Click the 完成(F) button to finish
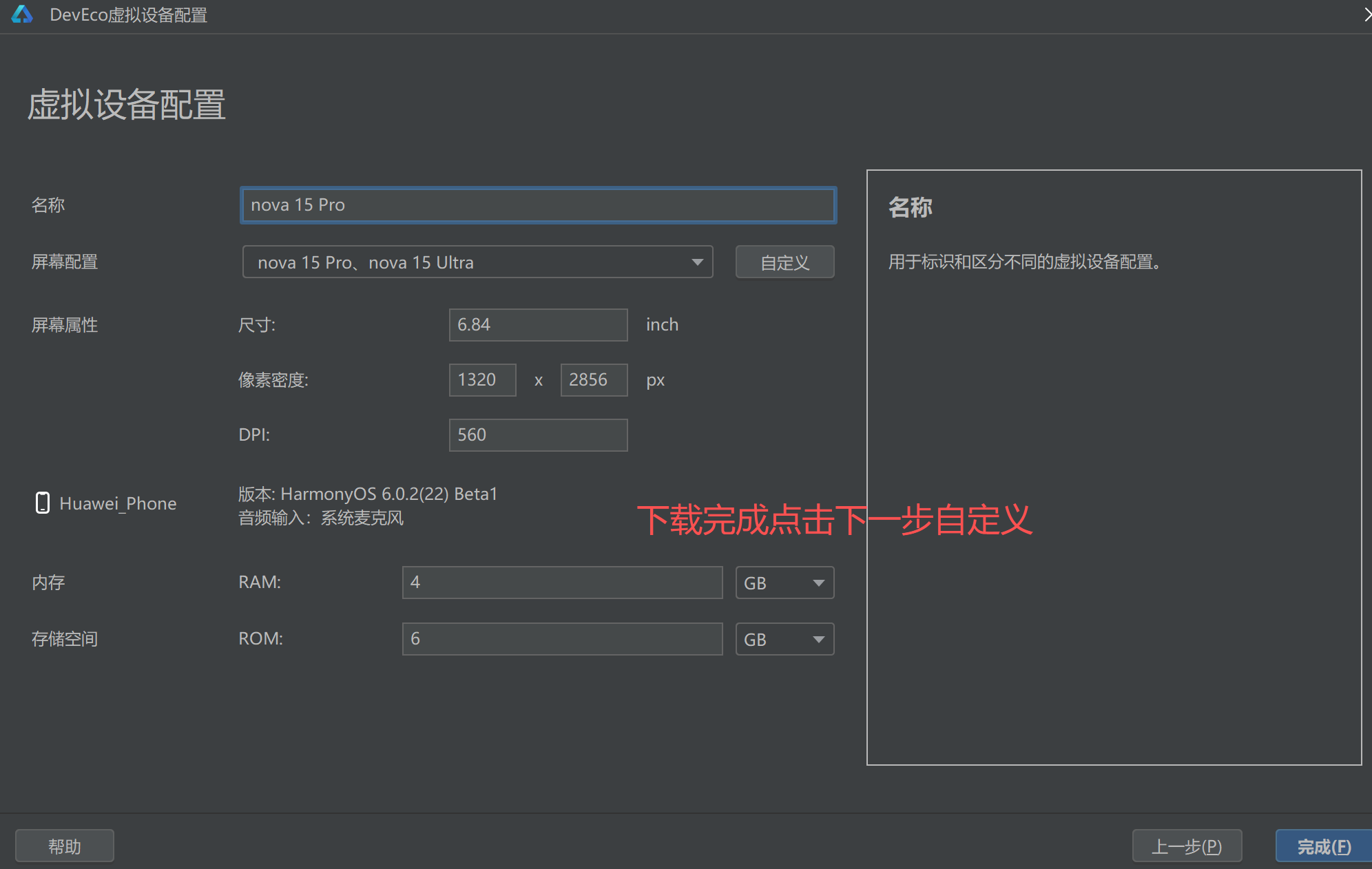The width and height of the screenshot is (1372, 869). (1322, 846)
